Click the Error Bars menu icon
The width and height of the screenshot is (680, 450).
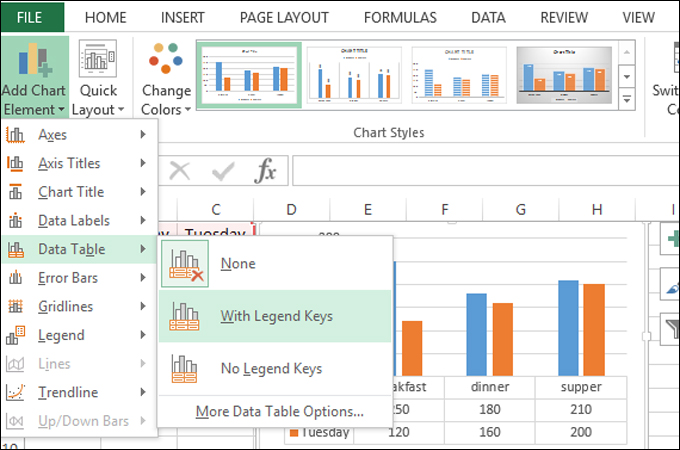point(15,277)
